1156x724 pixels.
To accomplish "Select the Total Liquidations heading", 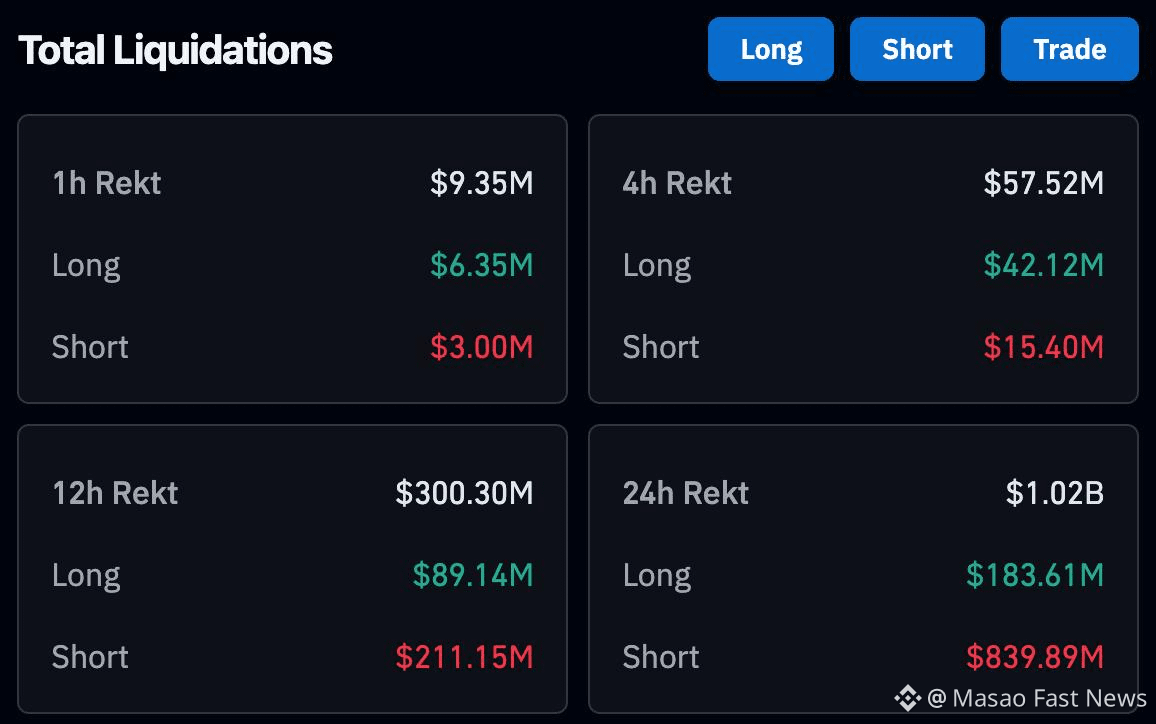I will click(x=175, y=50).
